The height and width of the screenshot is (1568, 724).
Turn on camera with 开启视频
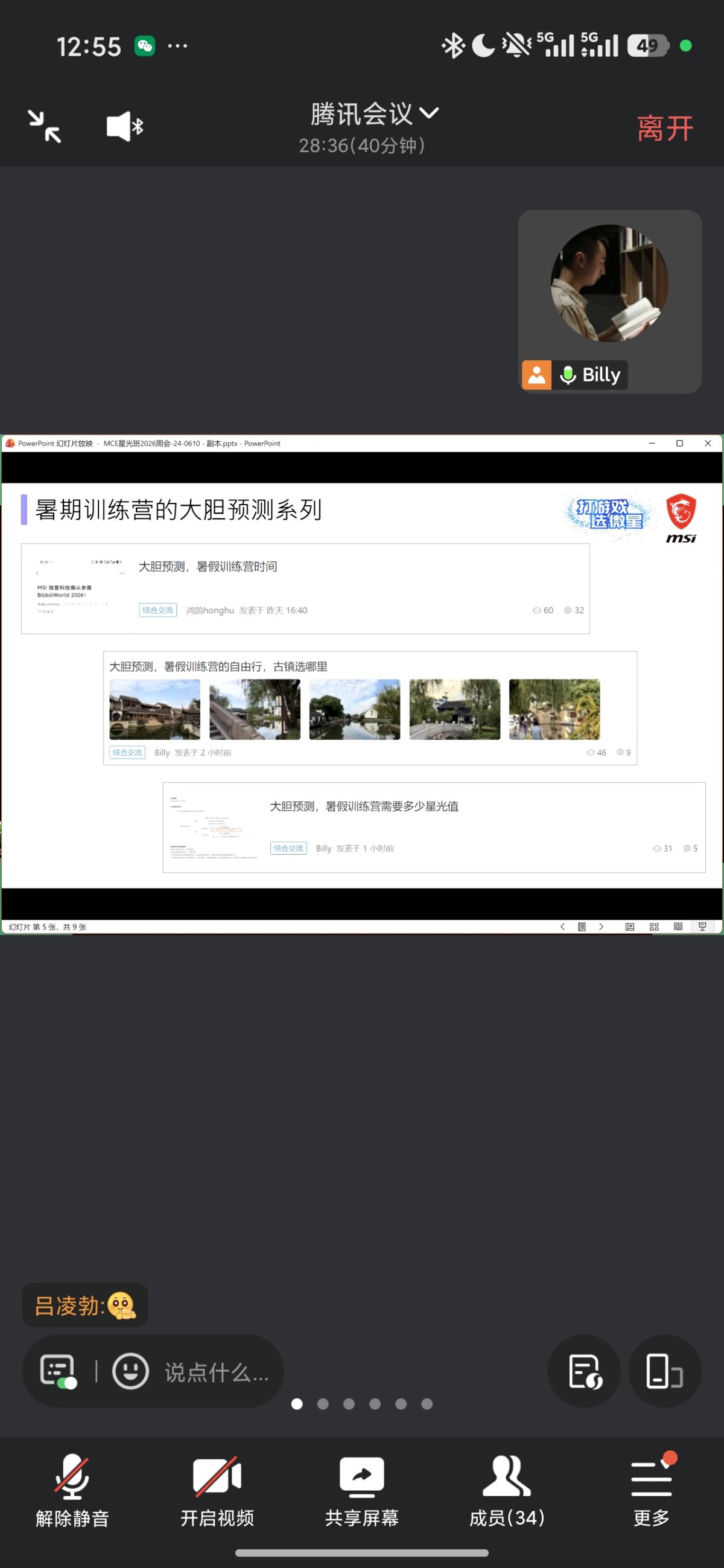coord(217,1491)
